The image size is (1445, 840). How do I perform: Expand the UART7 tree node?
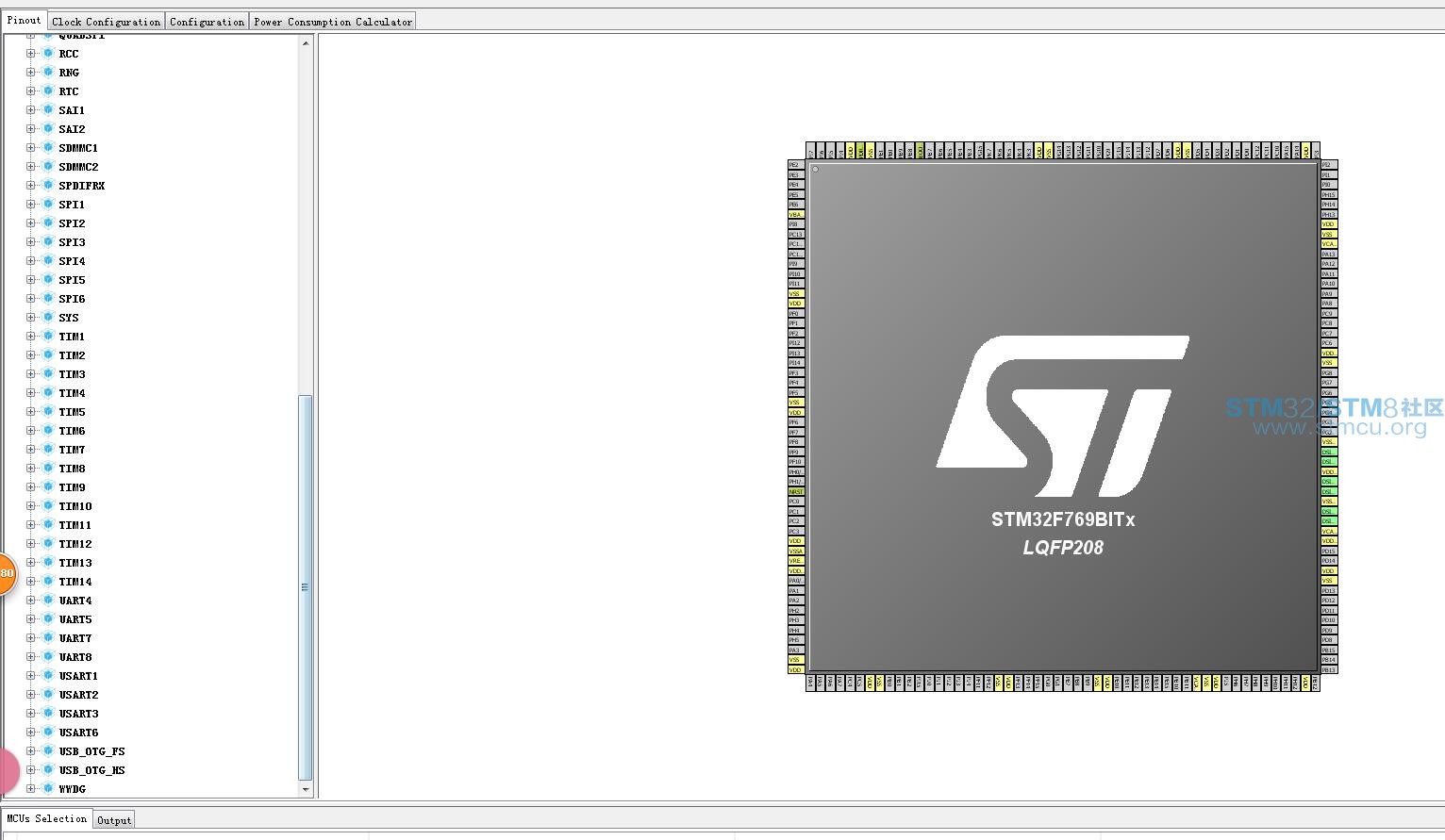(x=30, y=638)
